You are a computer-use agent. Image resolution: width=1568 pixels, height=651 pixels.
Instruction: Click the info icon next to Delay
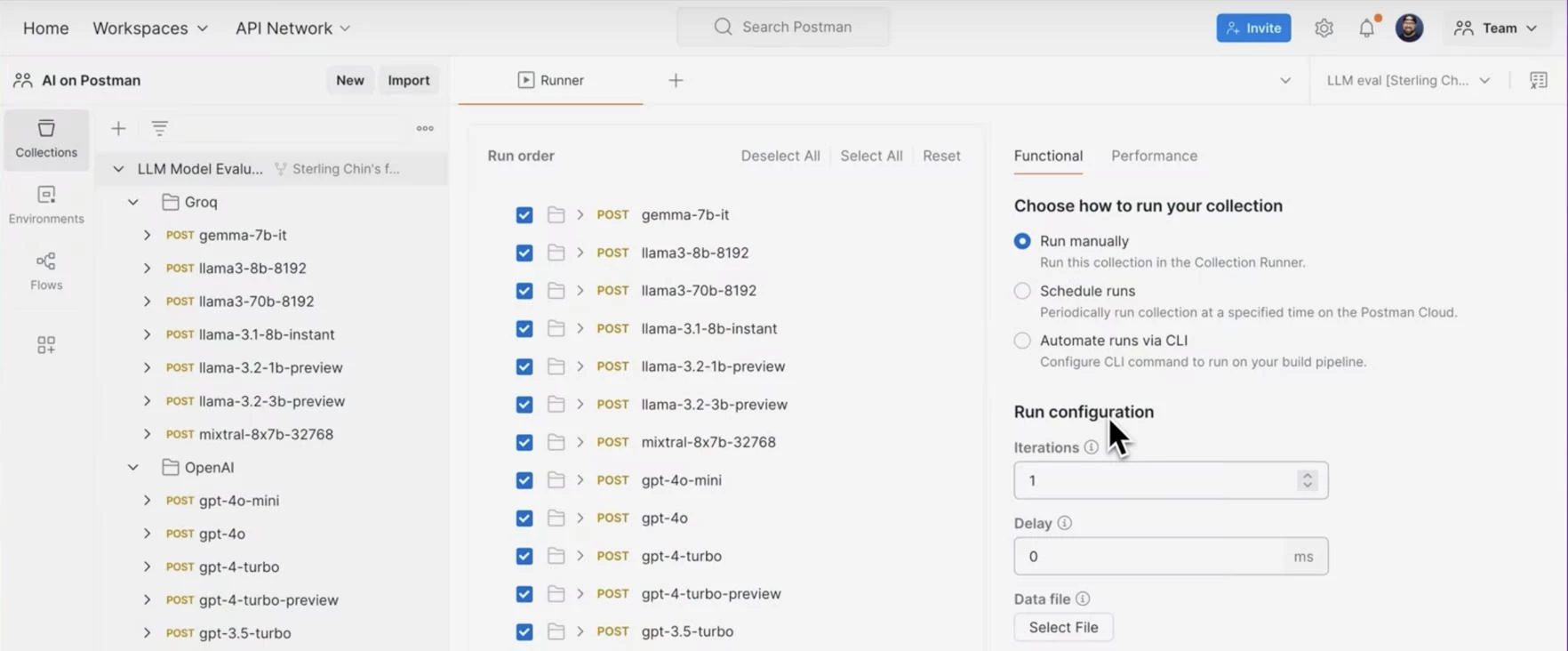point(1064,523)
